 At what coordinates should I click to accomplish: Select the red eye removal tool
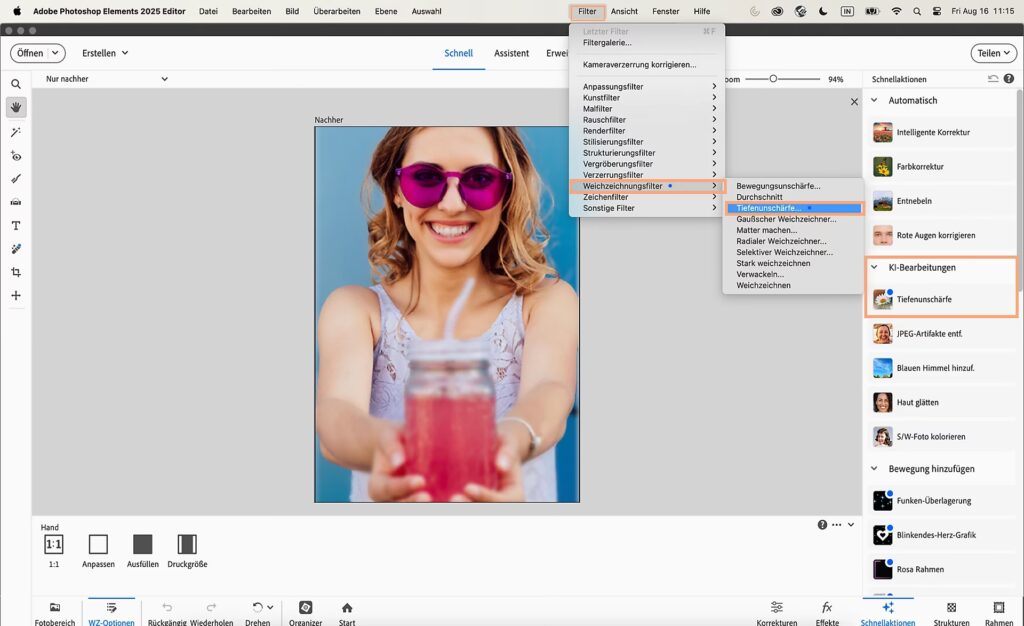pos(16,155)
